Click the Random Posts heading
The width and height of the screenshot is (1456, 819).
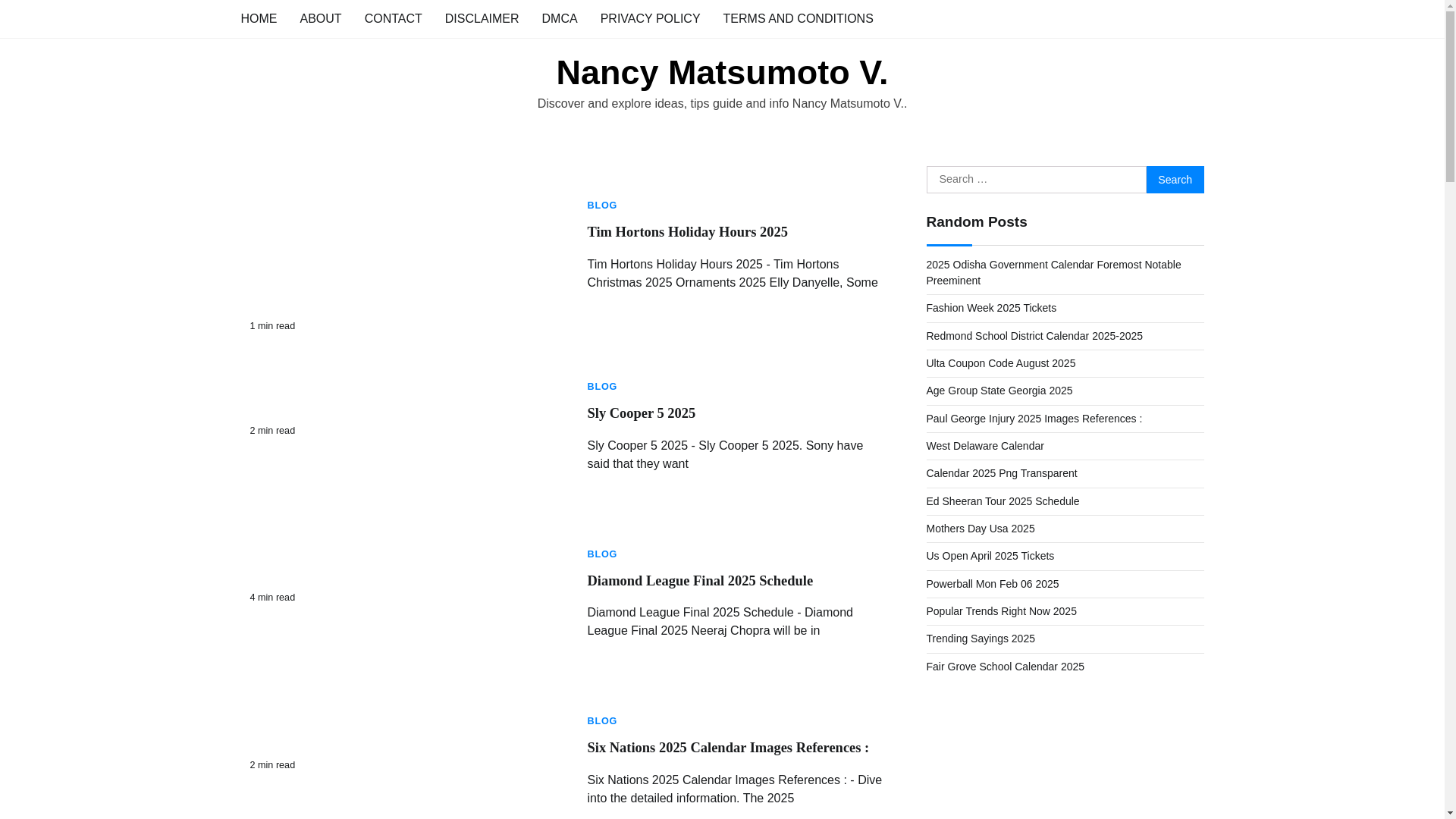(977, 222)
